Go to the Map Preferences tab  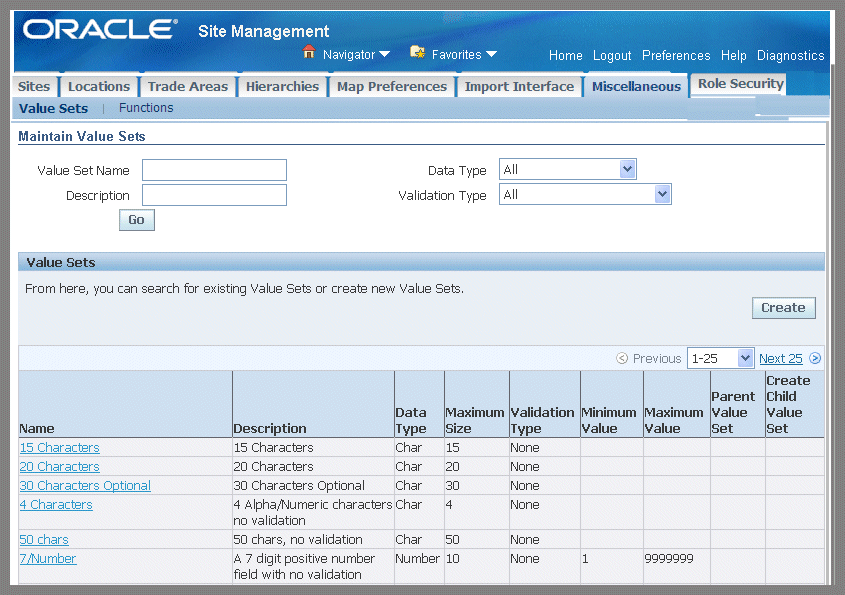[392, 86]
